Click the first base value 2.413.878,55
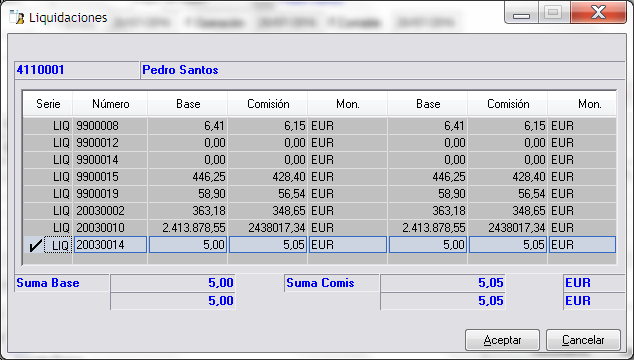 188,228
